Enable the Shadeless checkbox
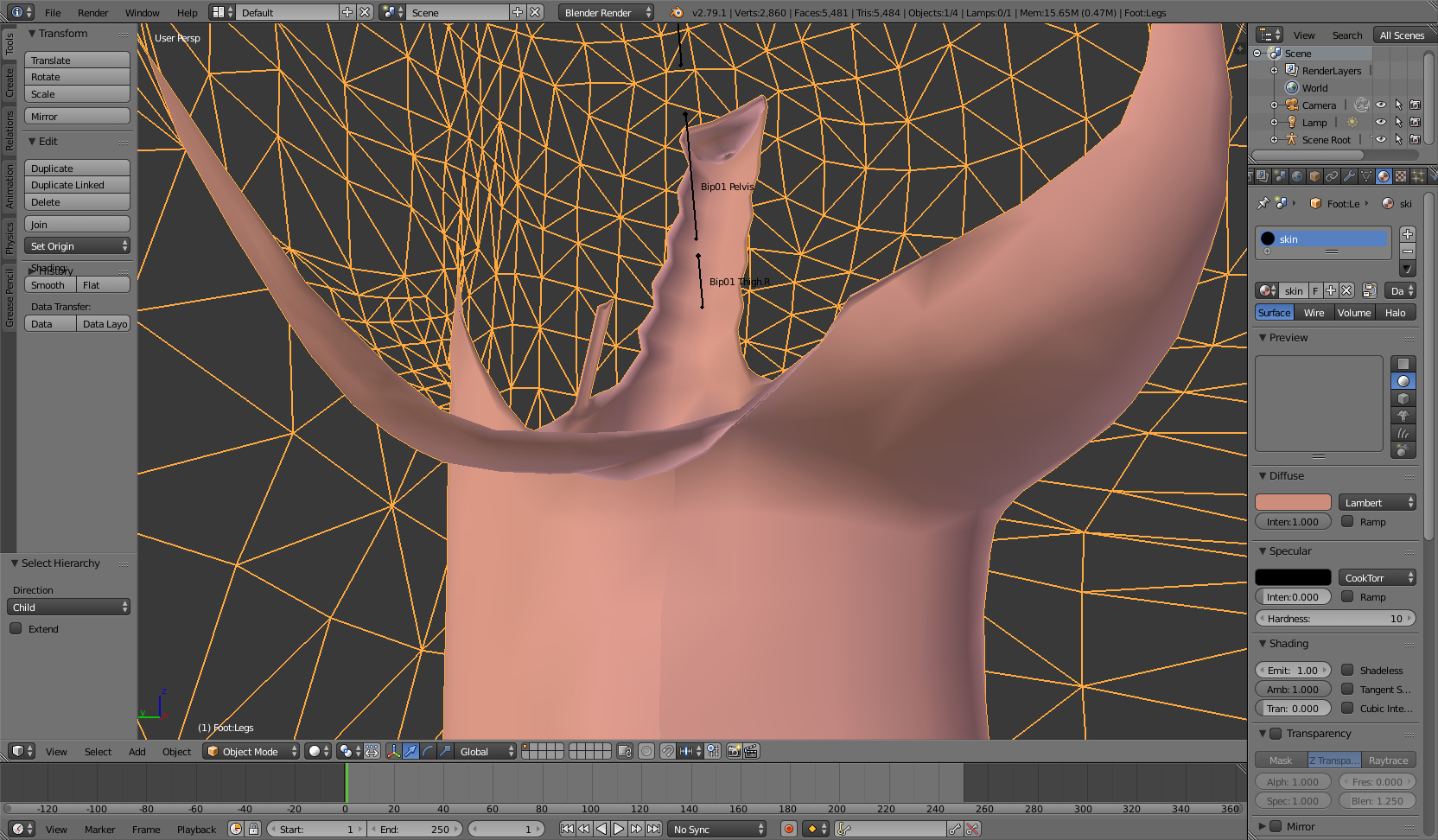Viewport: 1438px width, 840px height. pyautogui.click(x=1347, y=670)
